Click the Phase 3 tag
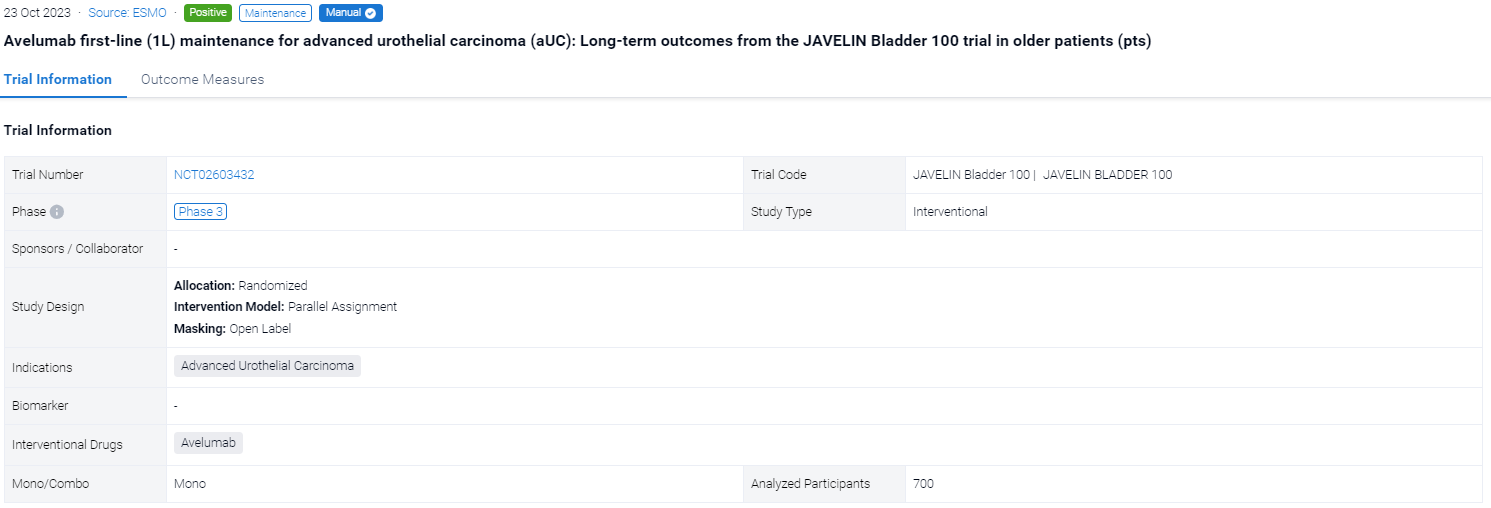 click(200, 212)
